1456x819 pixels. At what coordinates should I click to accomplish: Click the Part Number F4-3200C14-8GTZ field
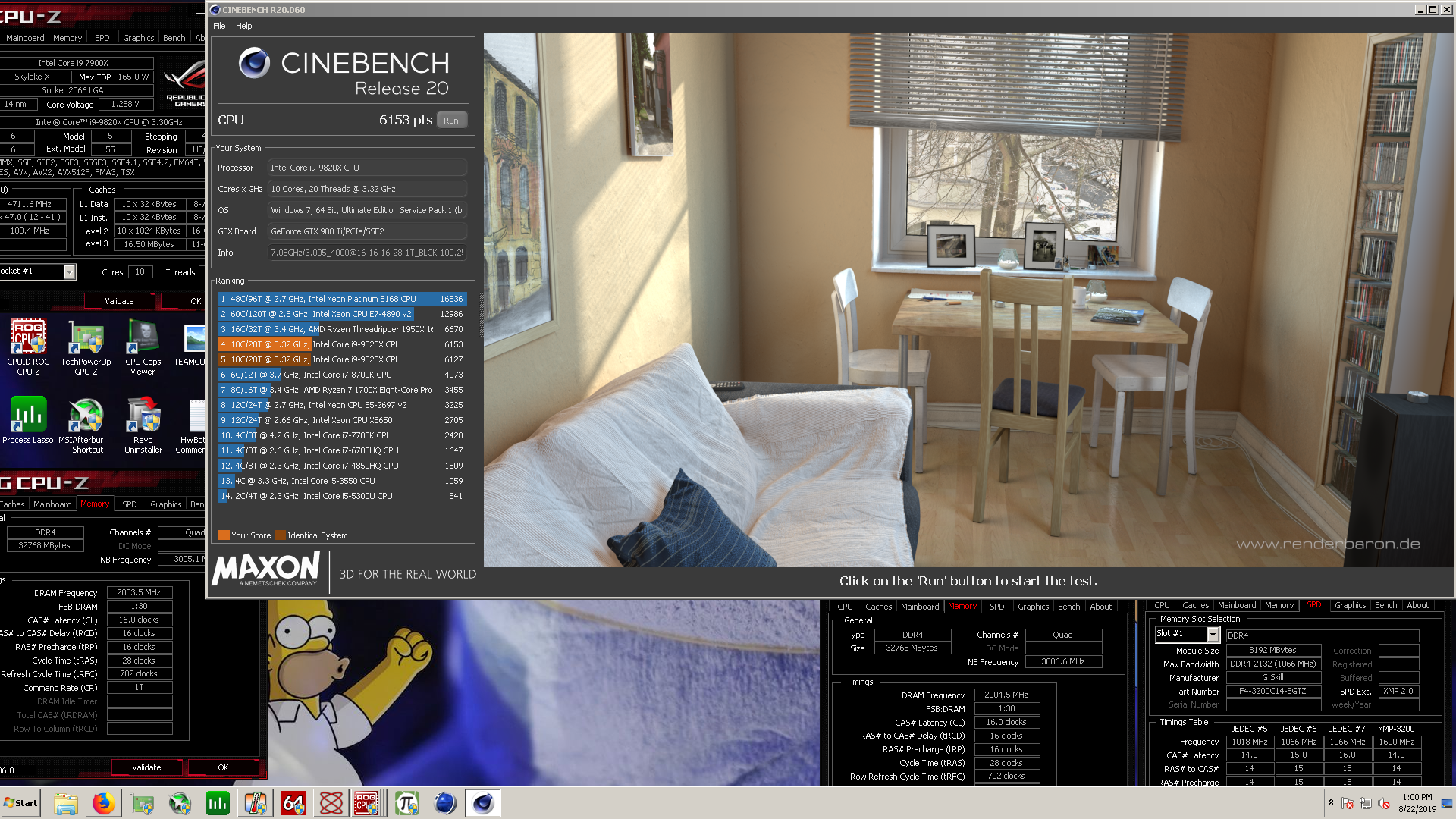(x=1272, y=691)
